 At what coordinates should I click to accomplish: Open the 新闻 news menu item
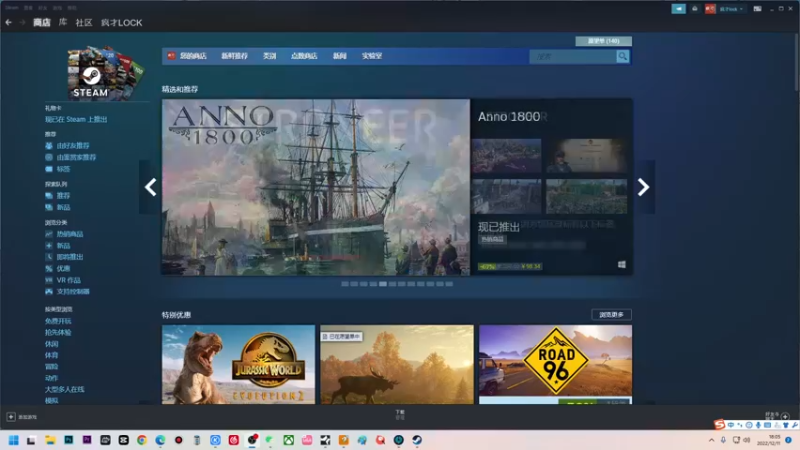(339, 56)
